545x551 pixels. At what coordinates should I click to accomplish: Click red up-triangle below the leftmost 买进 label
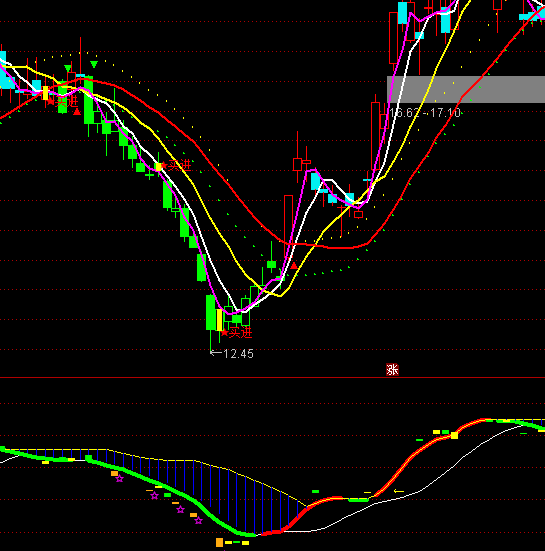coord(77,112)
